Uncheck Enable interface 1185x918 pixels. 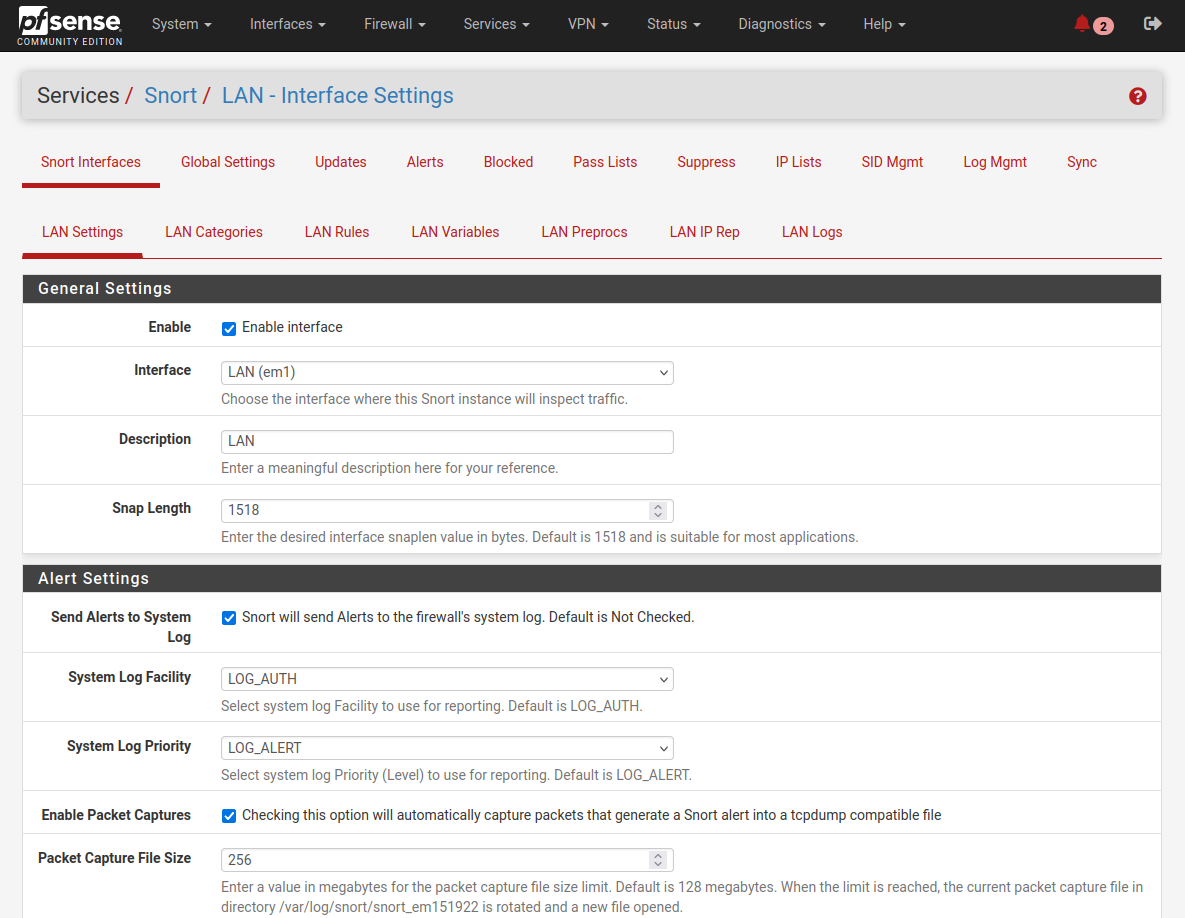pos(229,328)
